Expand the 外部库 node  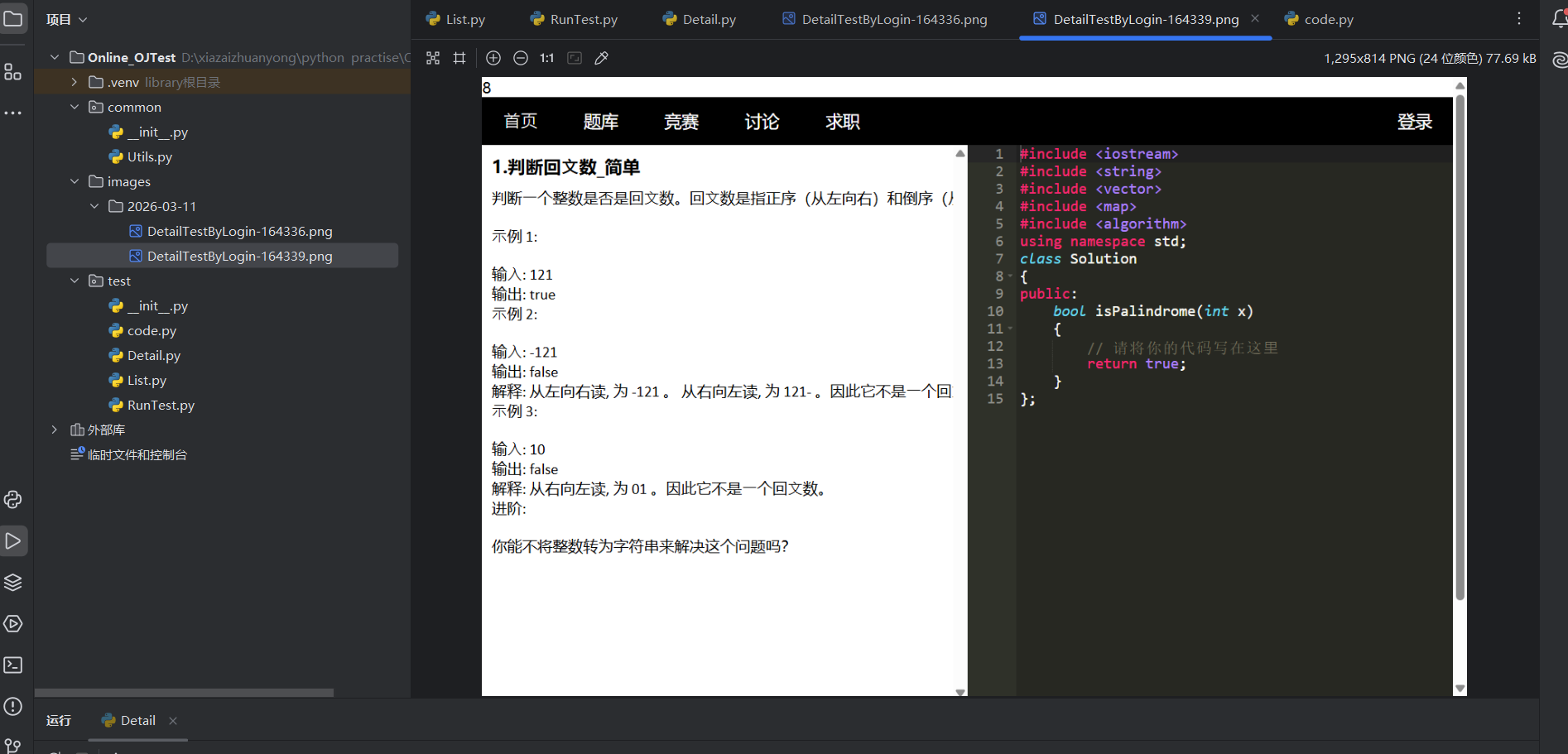[x=55, y=430]
